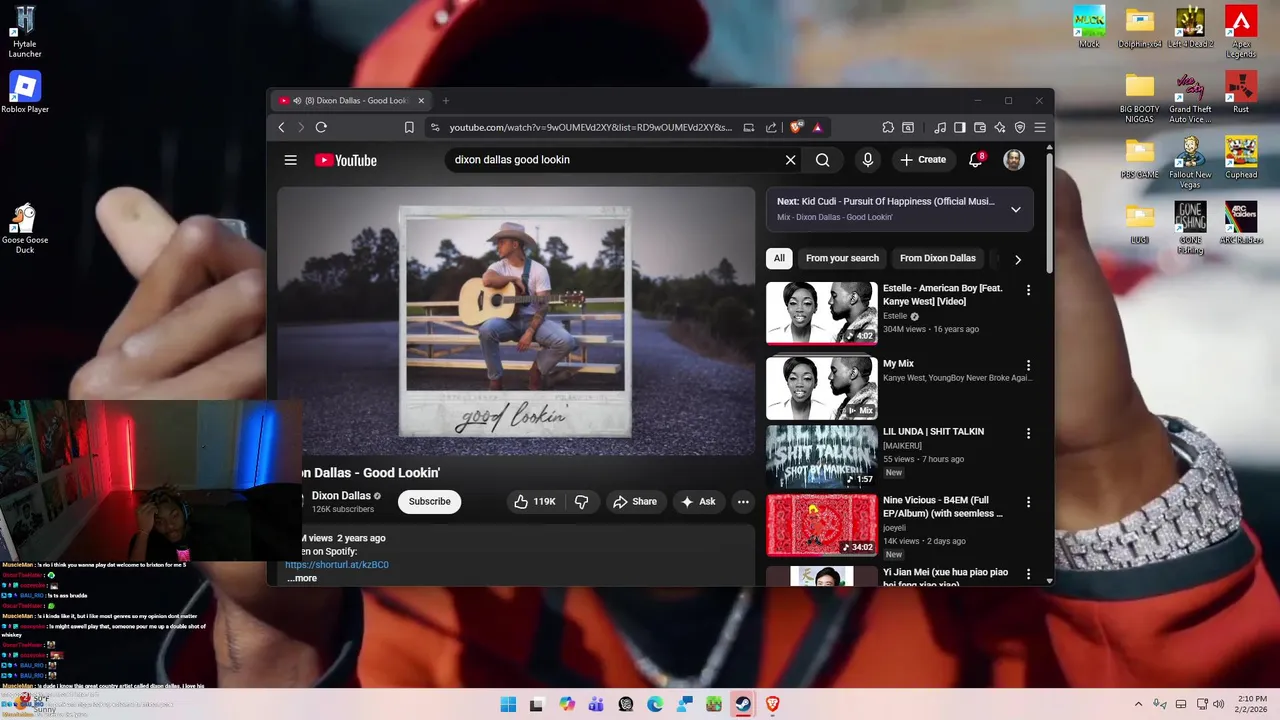Click the Create button
This screenshot has height=720, width=1280.
tap(922, 160)
